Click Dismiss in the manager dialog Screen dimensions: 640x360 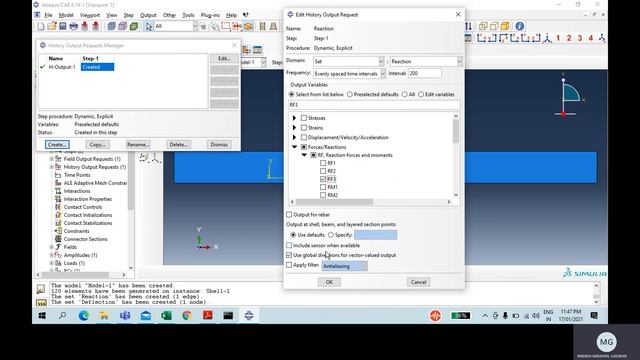219,144
